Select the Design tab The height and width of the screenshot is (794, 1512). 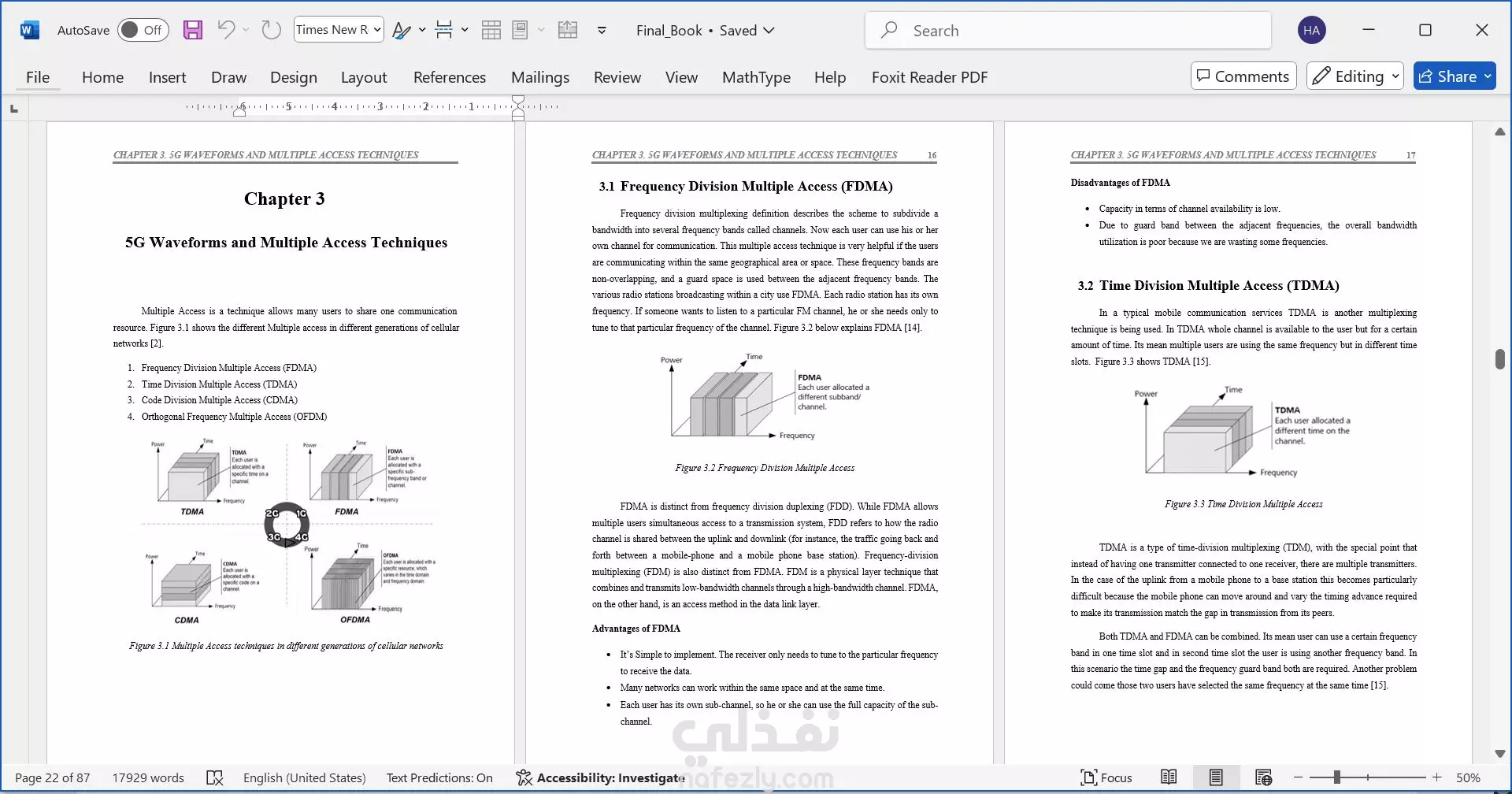(294, 77)
